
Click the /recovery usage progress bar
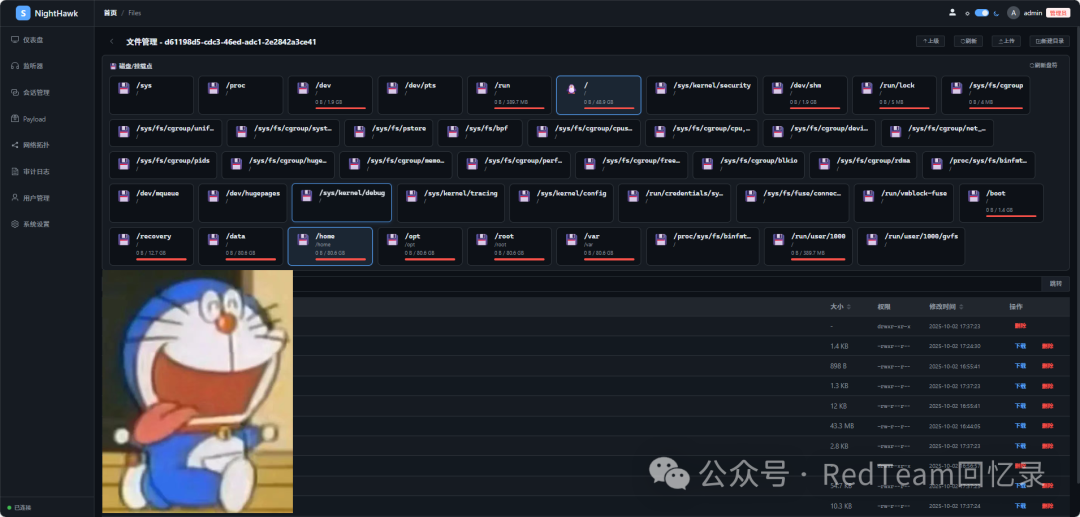161,260
